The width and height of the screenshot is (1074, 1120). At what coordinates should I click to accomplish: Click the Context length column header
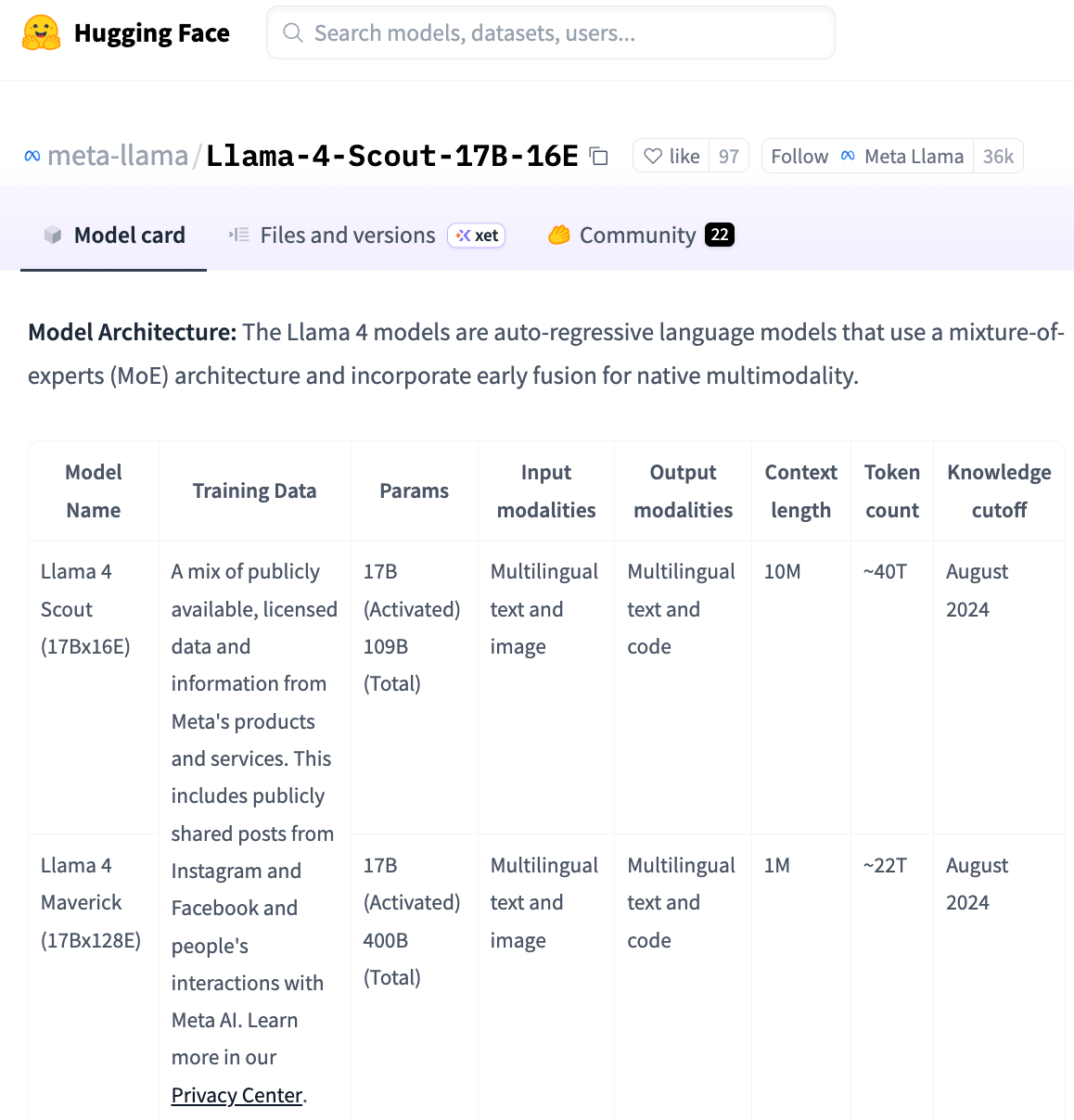coord(801,491)
